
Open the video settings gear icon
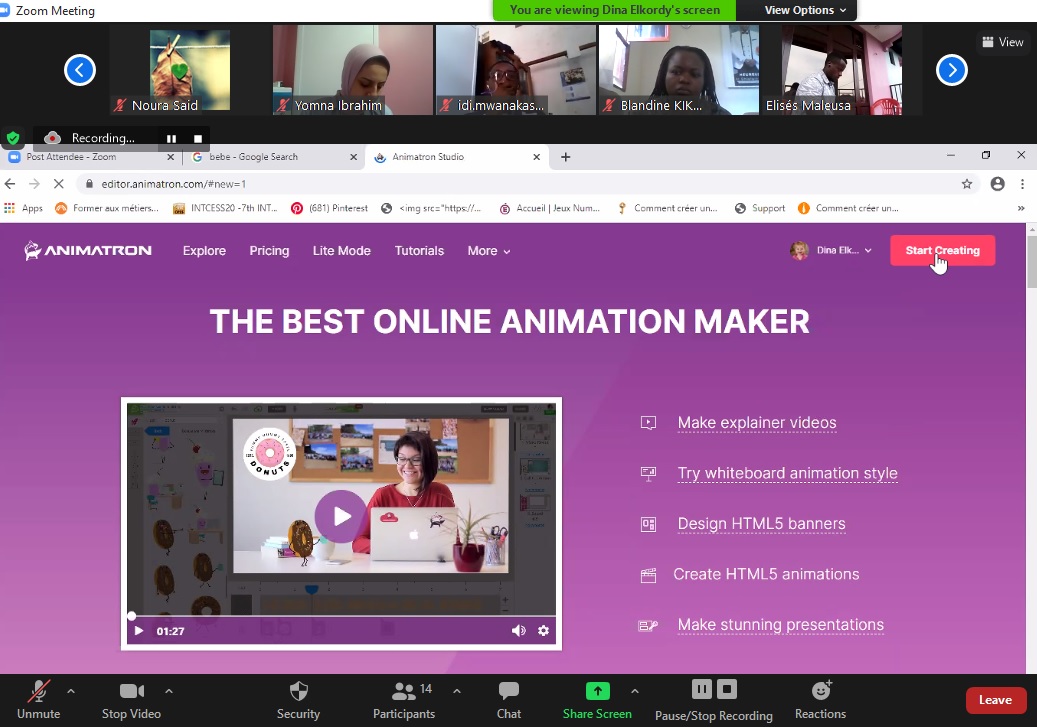tap(543, 631)
